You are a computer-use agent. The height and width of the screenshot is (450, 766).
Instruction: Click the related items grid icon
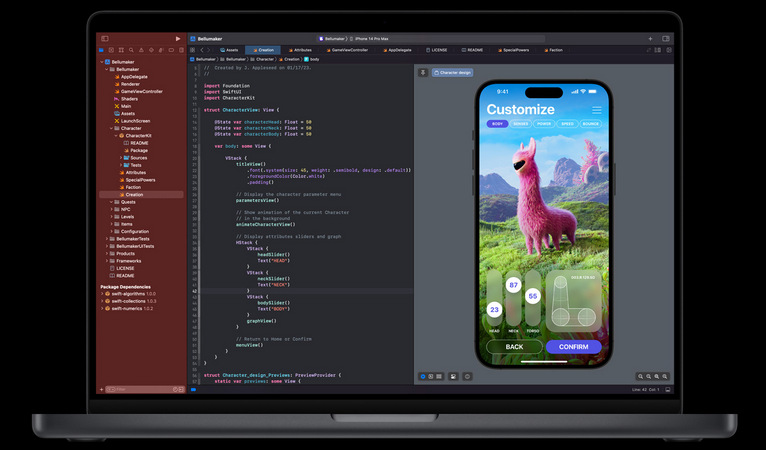pos(192,50)
